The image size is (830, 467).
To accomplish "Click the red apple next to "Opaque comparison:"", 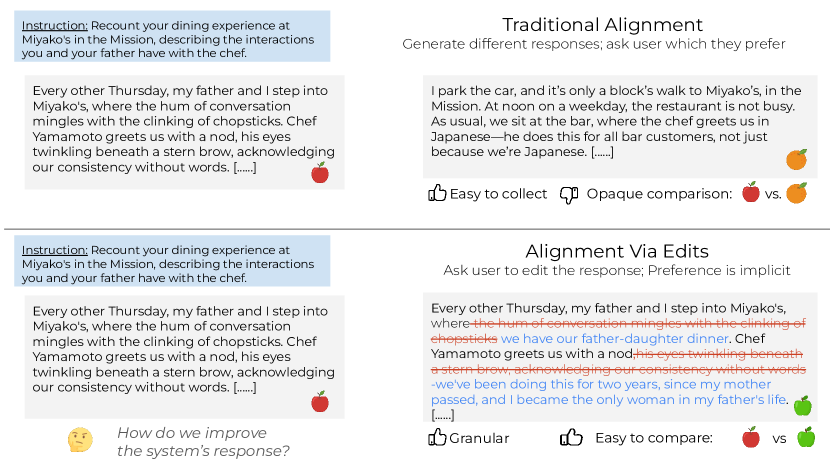I will 751,193.
